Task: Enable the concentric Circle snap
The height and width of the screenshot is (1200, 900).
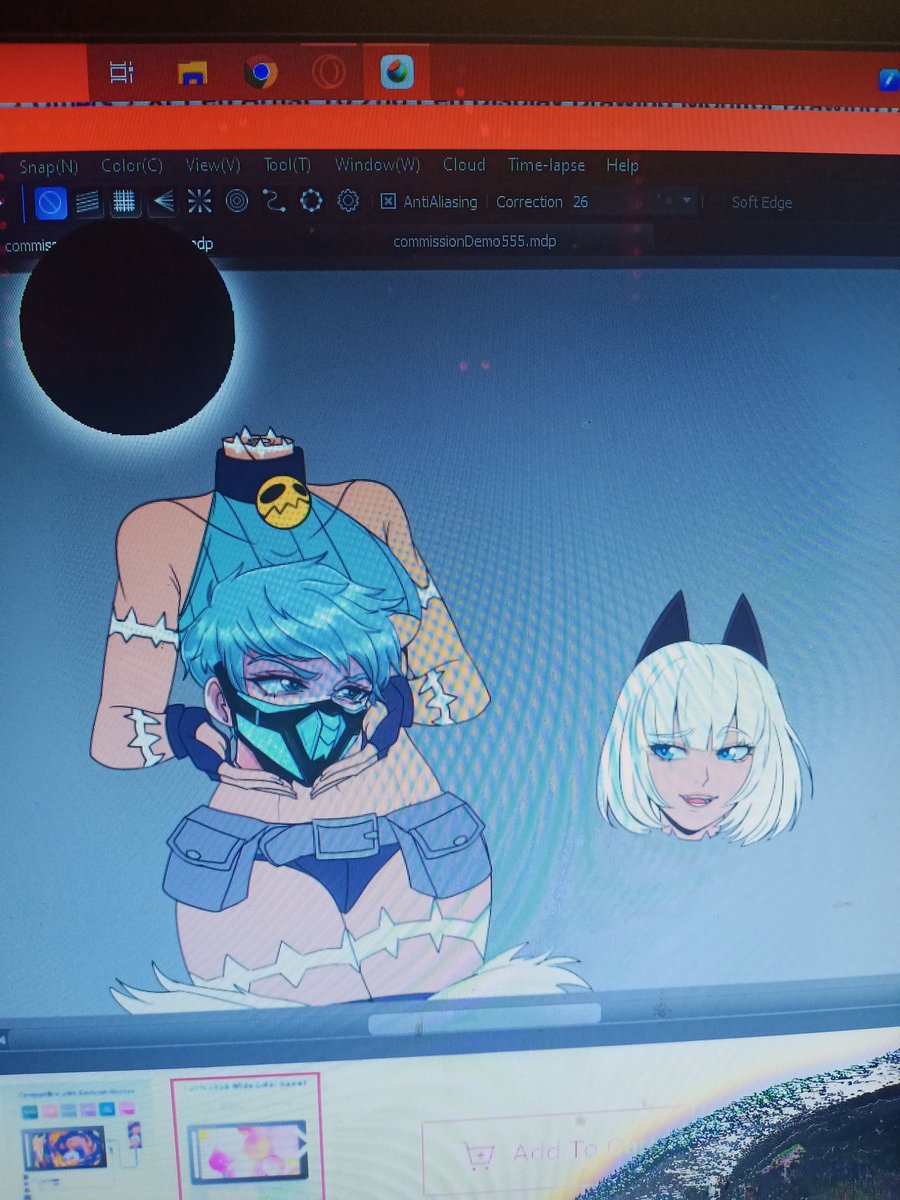Action: [x=237, y=202]
